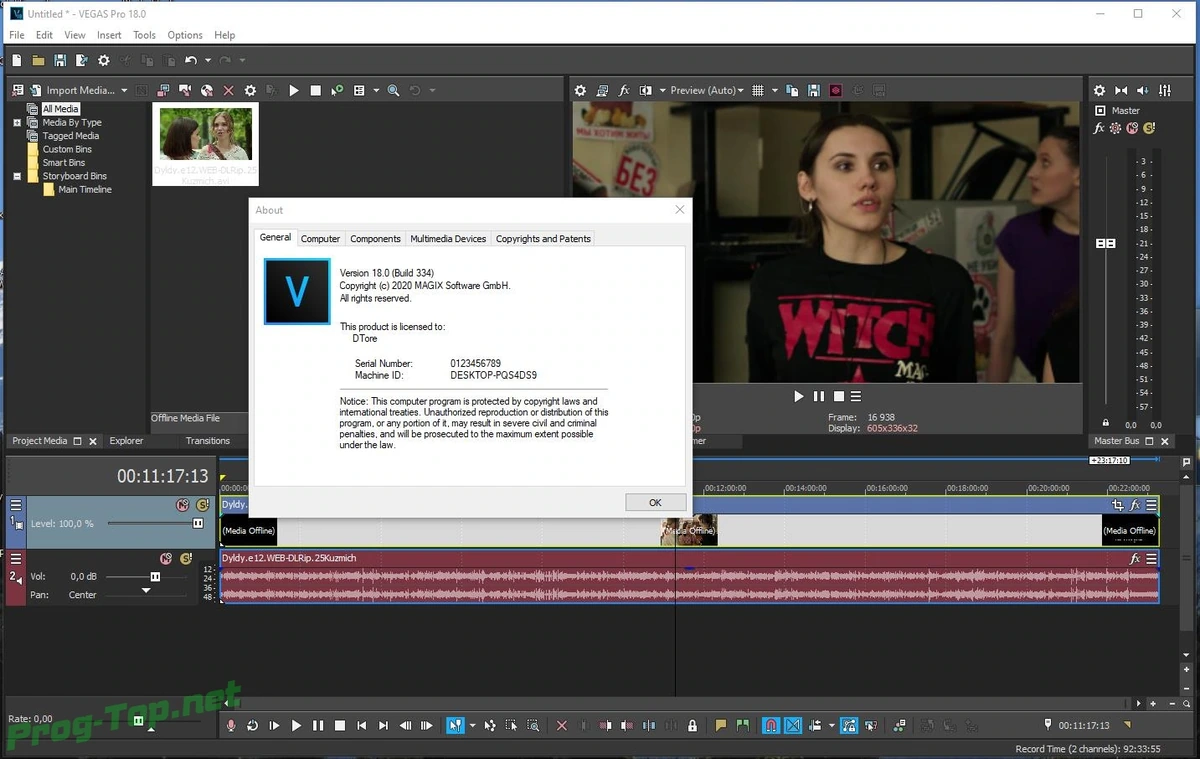This screenshot has width=1200, height=759.
Task: Mute the Master bus
Action: pos(1132,128)
